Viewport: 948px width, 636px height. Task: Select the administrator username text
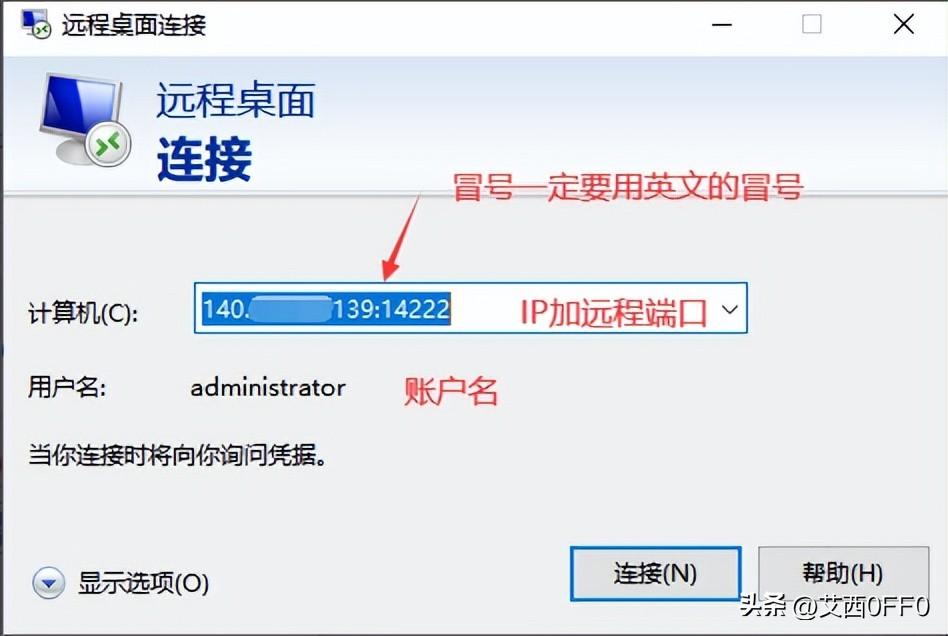click(x=268, y=388)
